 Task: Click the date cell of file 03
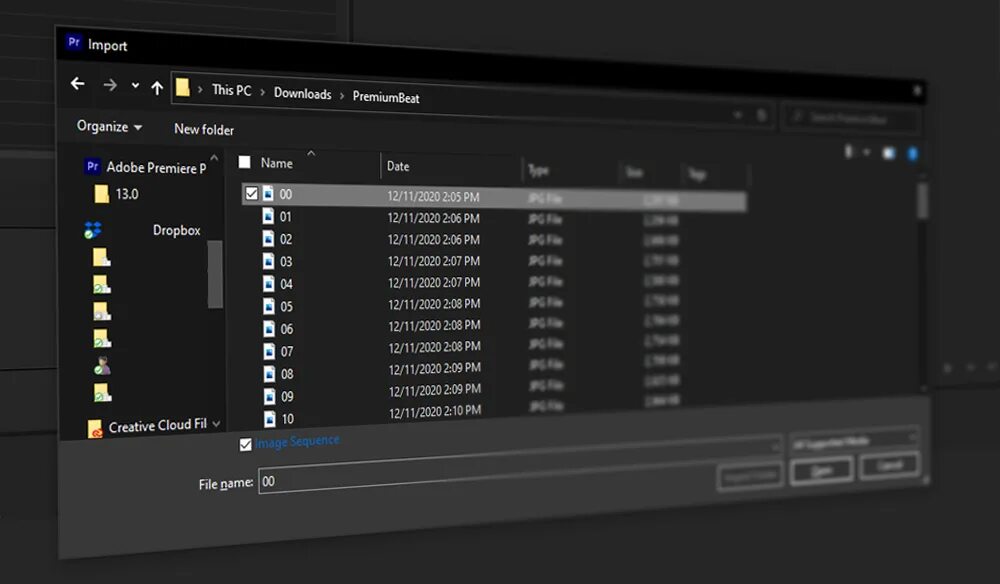434,261
